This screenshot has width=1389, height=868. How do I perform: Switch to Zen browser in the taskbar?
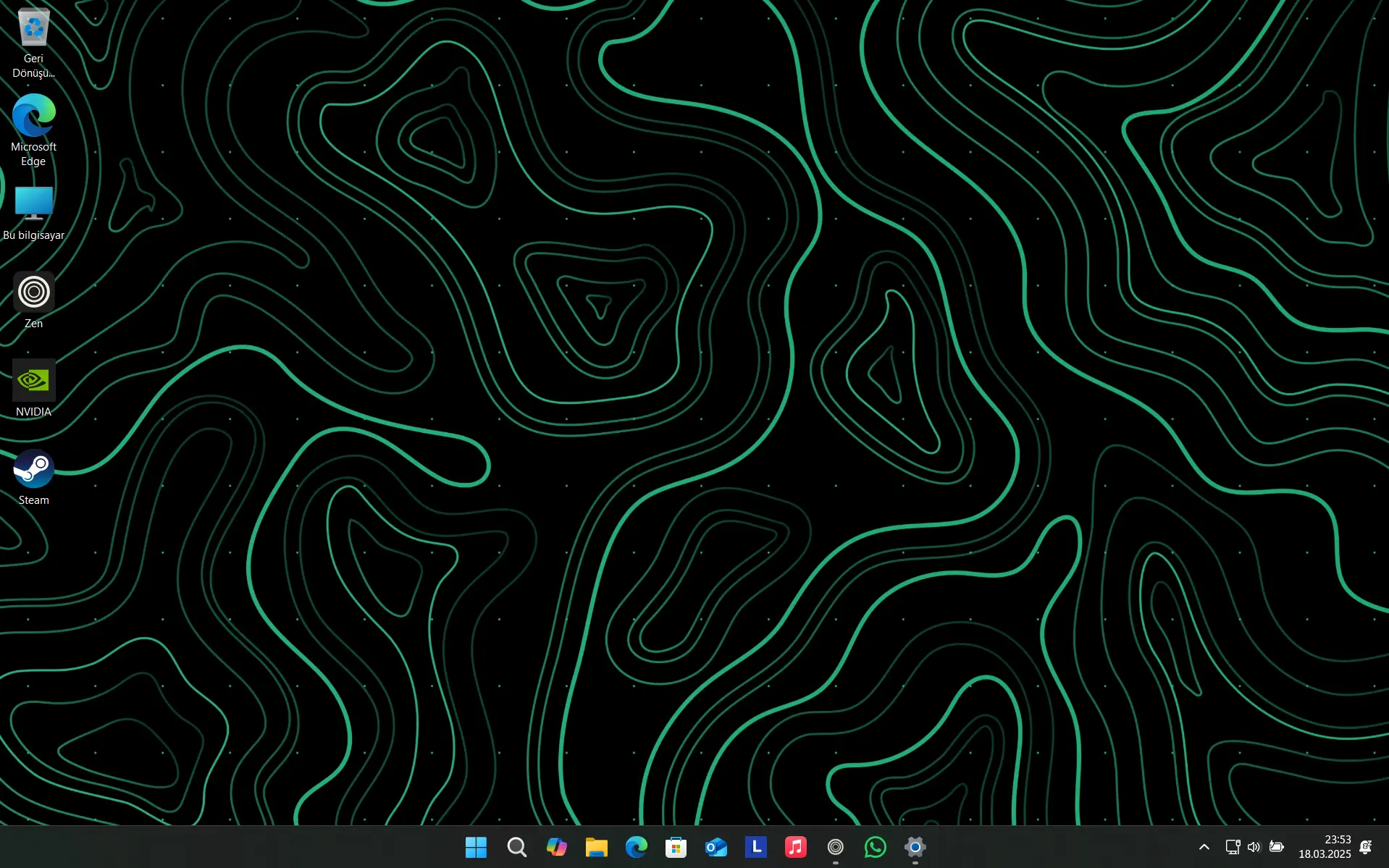pos(835,846)
